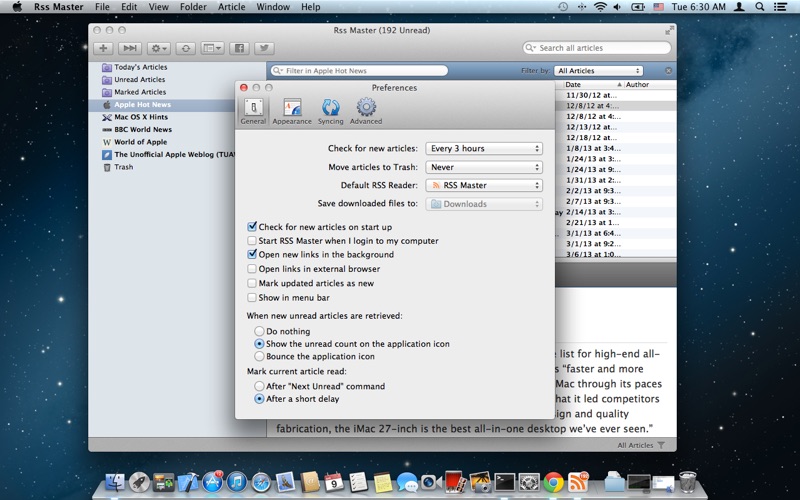Click the add subscription plus button
Screen dimensions: 800x500
[103, 48]
